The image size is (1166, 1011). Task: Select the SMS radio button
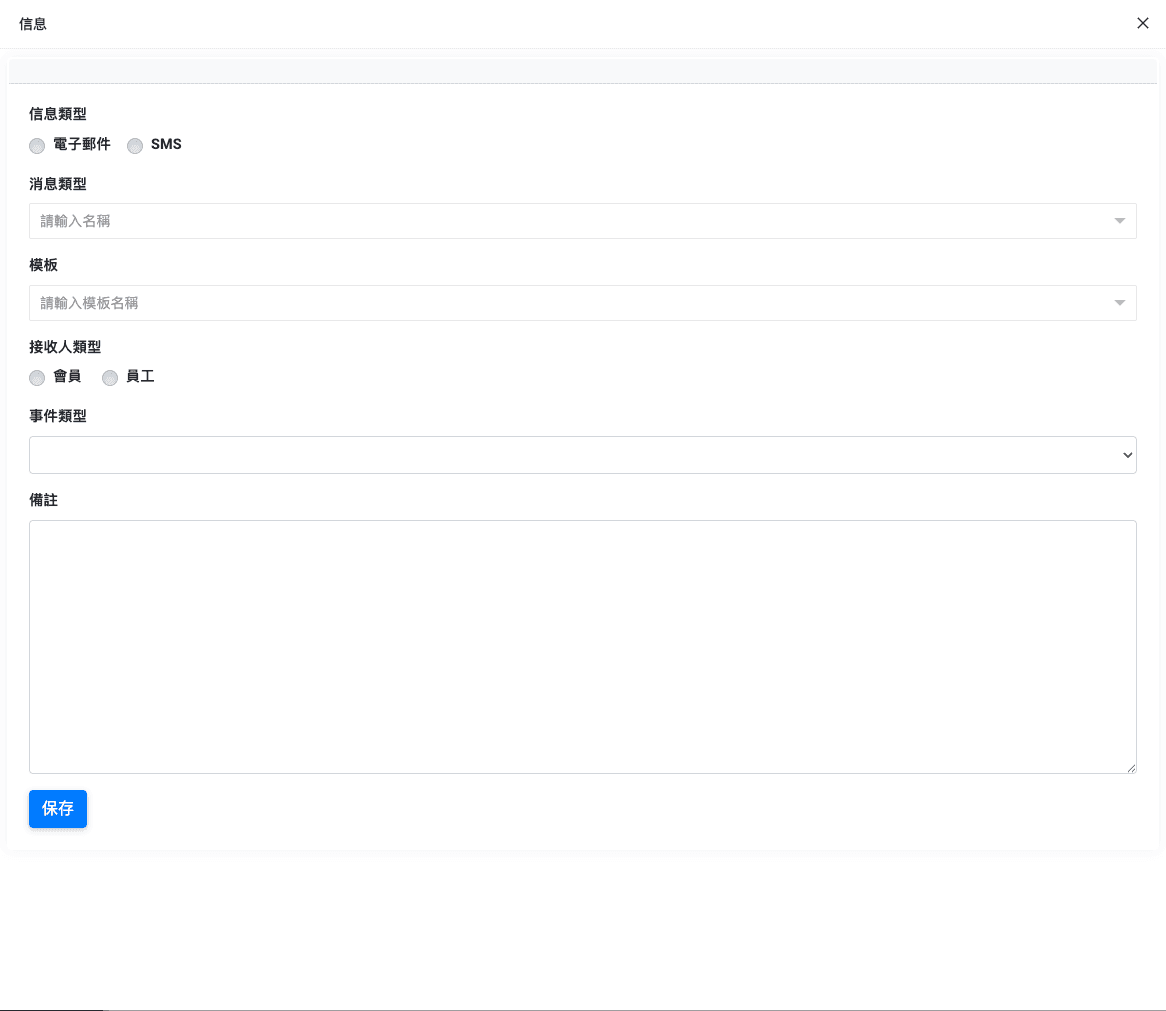135,146
